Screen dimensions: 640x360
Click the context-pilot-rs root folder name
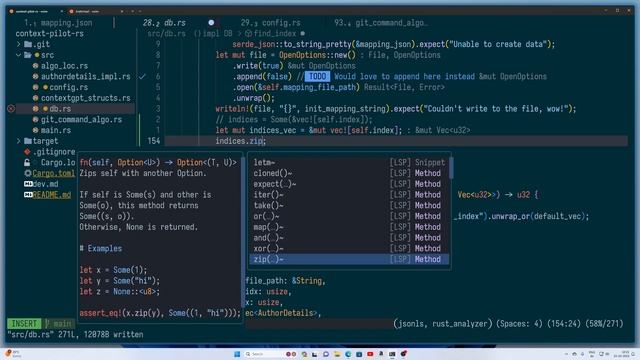49,33
